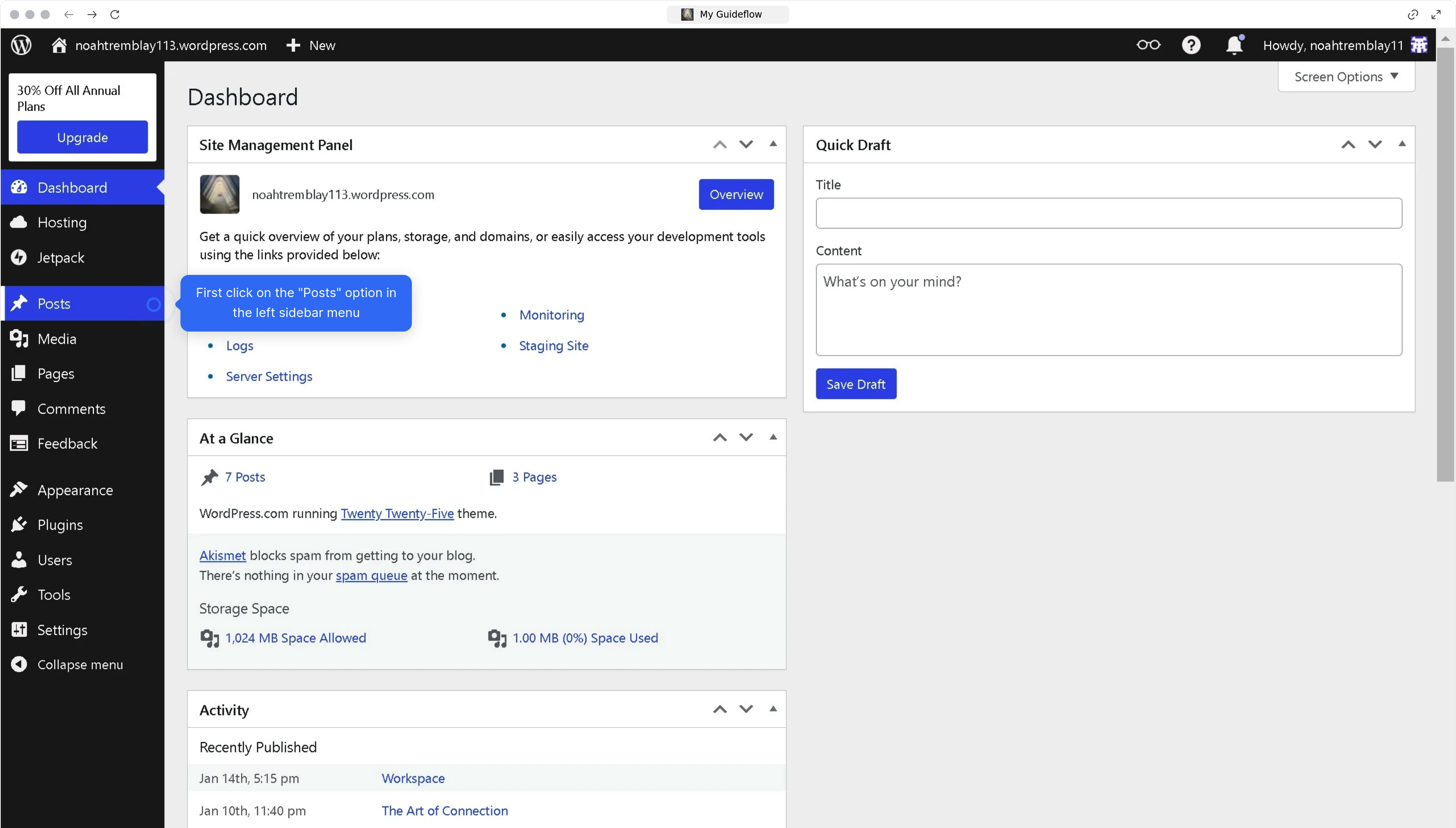Open the Posts menu in the sidebar
This screenshot has height=828, width=1456.
(x=54, y=303)
